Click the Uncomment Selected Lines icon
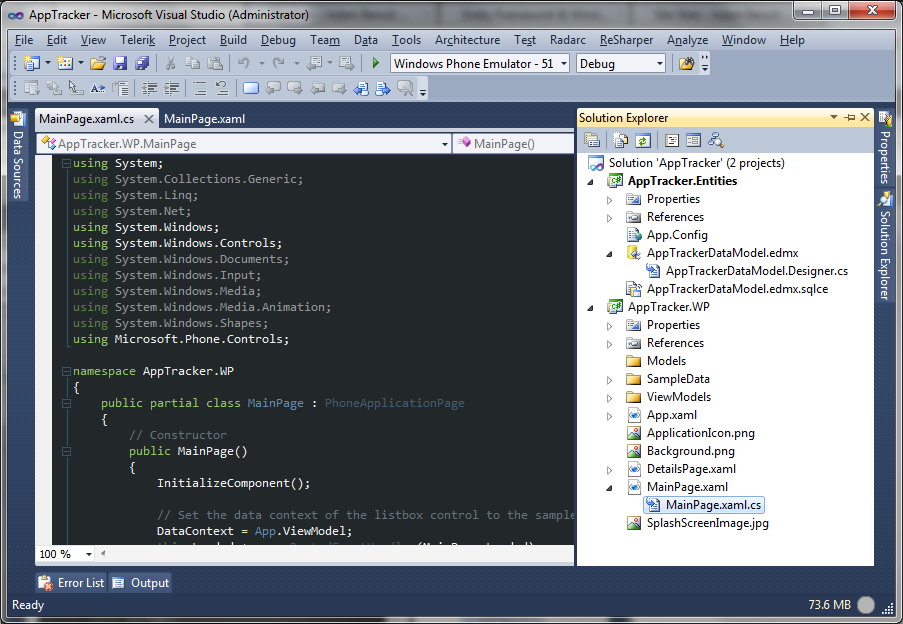903x624 pixels. coord(222,88)
